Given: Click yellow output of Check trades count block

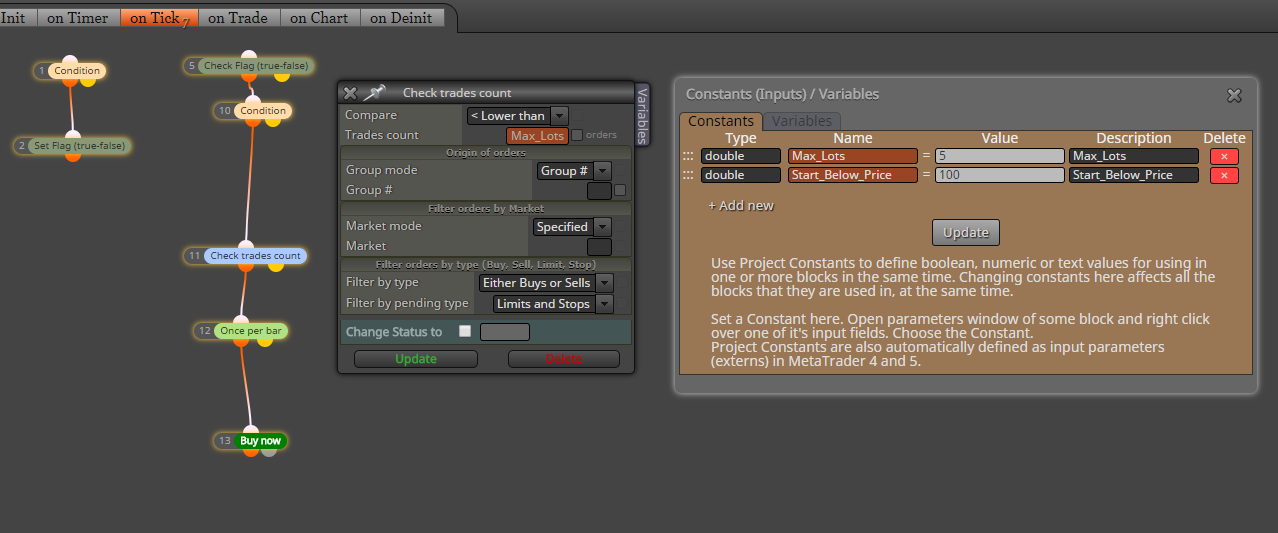Looking at the screenshot, I should (x=274, y=266).
